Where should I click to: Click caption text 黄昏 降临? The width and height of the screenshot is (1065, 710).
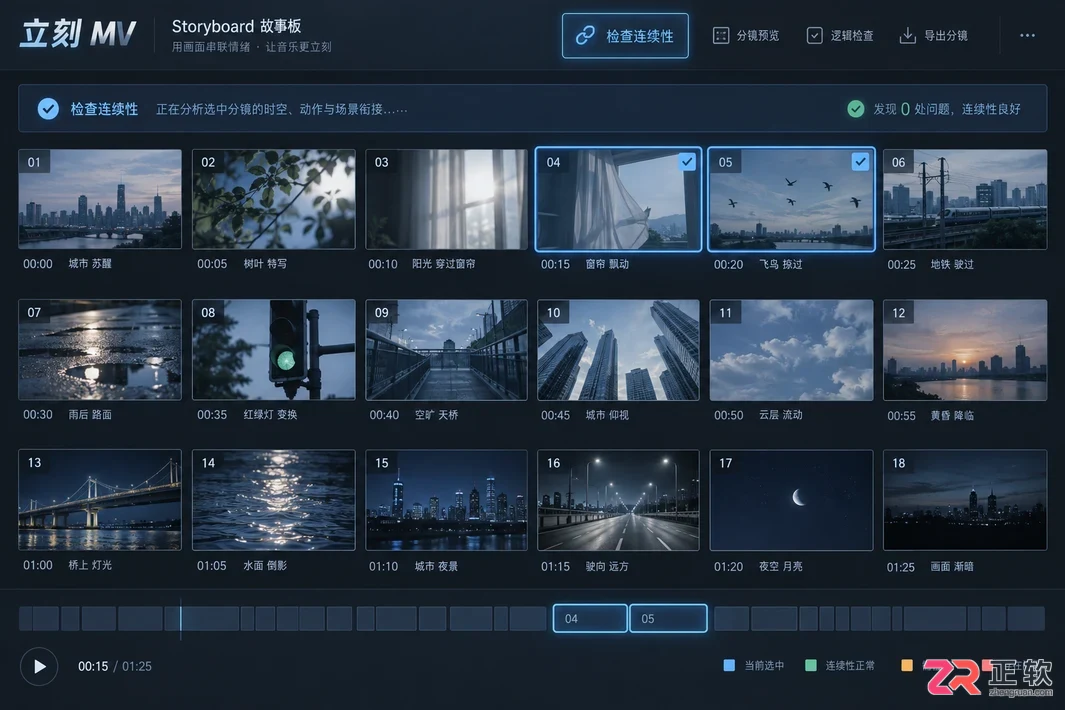[x=952, y=416]
